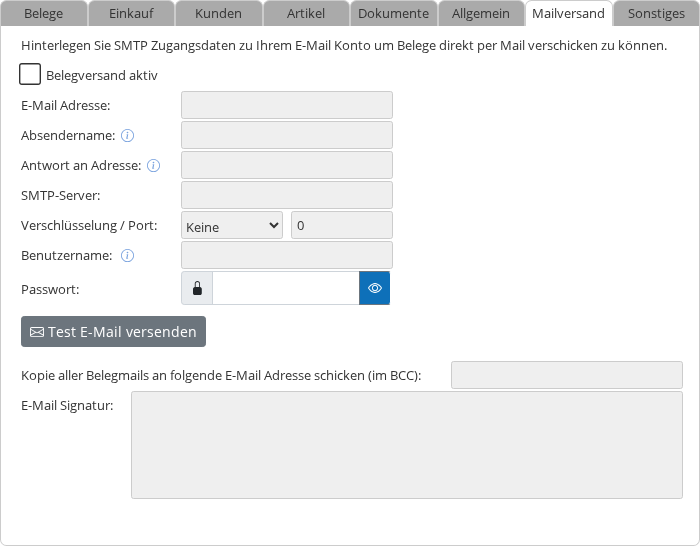
Task: Click the info icon beside Antwort an Adresse
Action: 153,165
